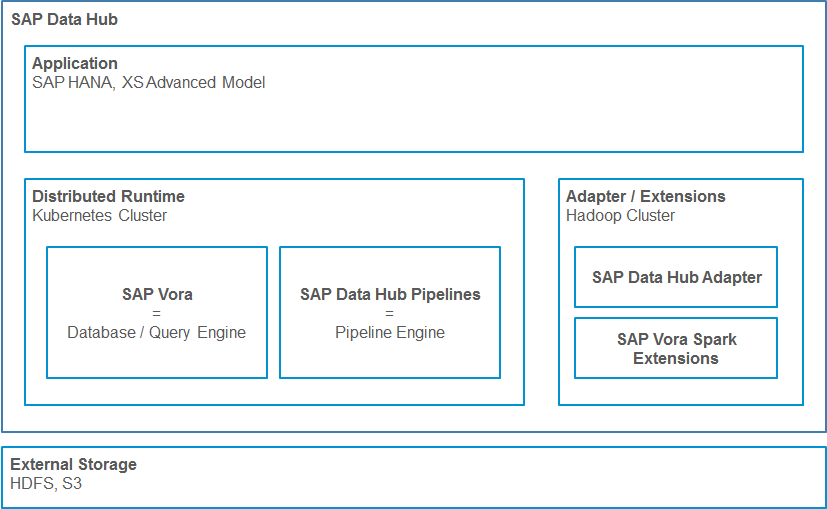Select 'SAP Data Hub Pipelines' title
827x509 pixels.
click(x=390, y=294)
